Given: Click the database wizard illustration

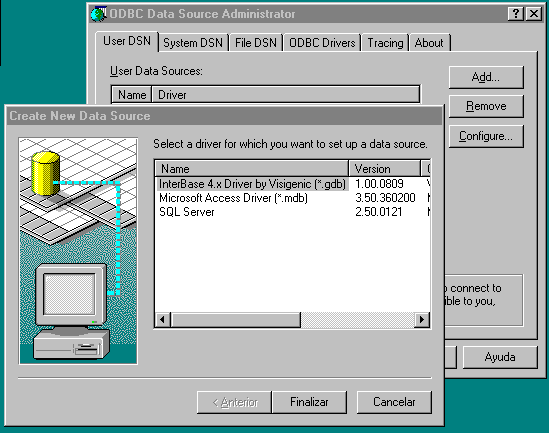Looking at the screenshot, I should 78,251.
